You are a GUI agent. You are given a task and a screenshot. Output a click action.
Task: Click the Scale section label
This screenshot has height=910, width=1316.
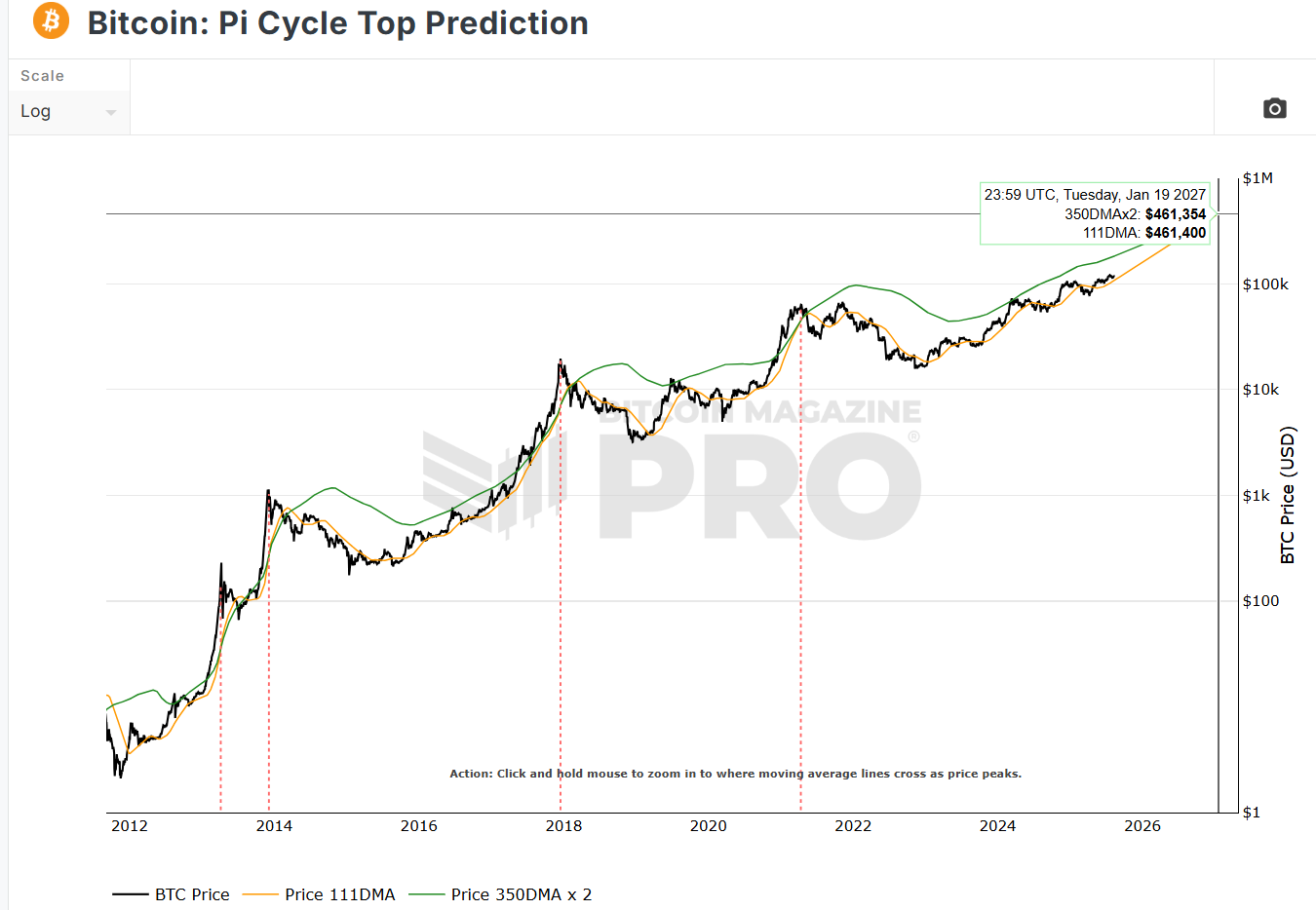[42, 75]
